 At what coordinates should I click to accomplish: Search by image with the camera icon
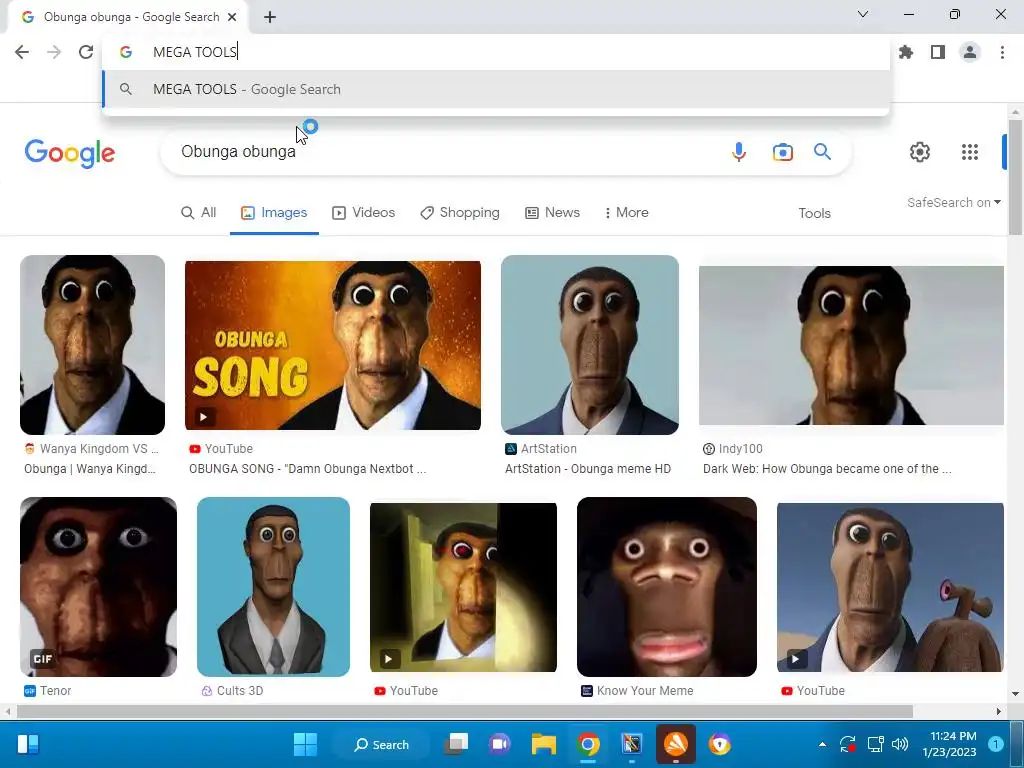782,152
